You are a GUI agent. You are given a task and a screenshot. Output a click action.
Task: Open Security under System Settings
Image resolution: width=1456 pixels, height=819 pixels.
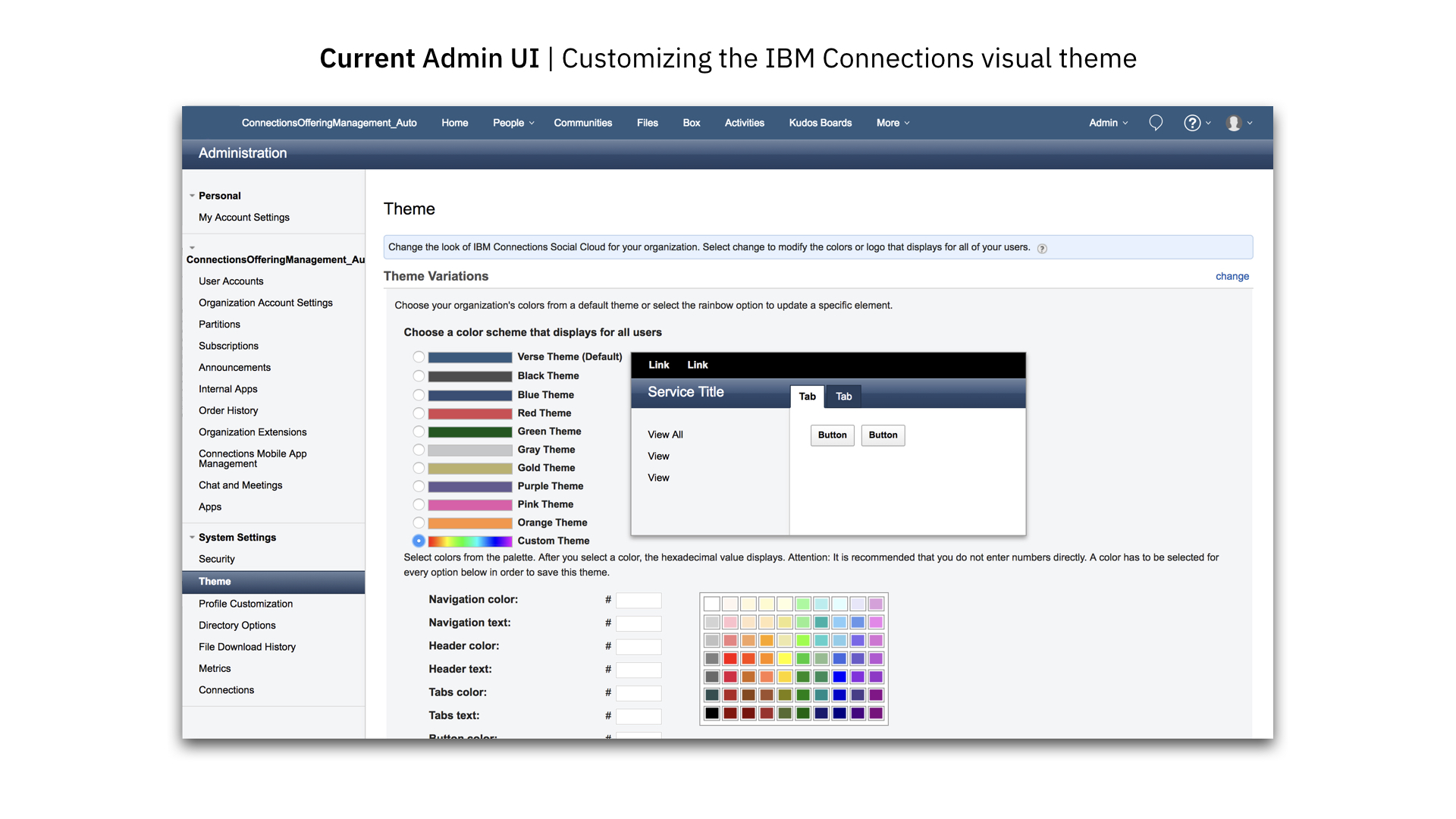click(217, 559)
